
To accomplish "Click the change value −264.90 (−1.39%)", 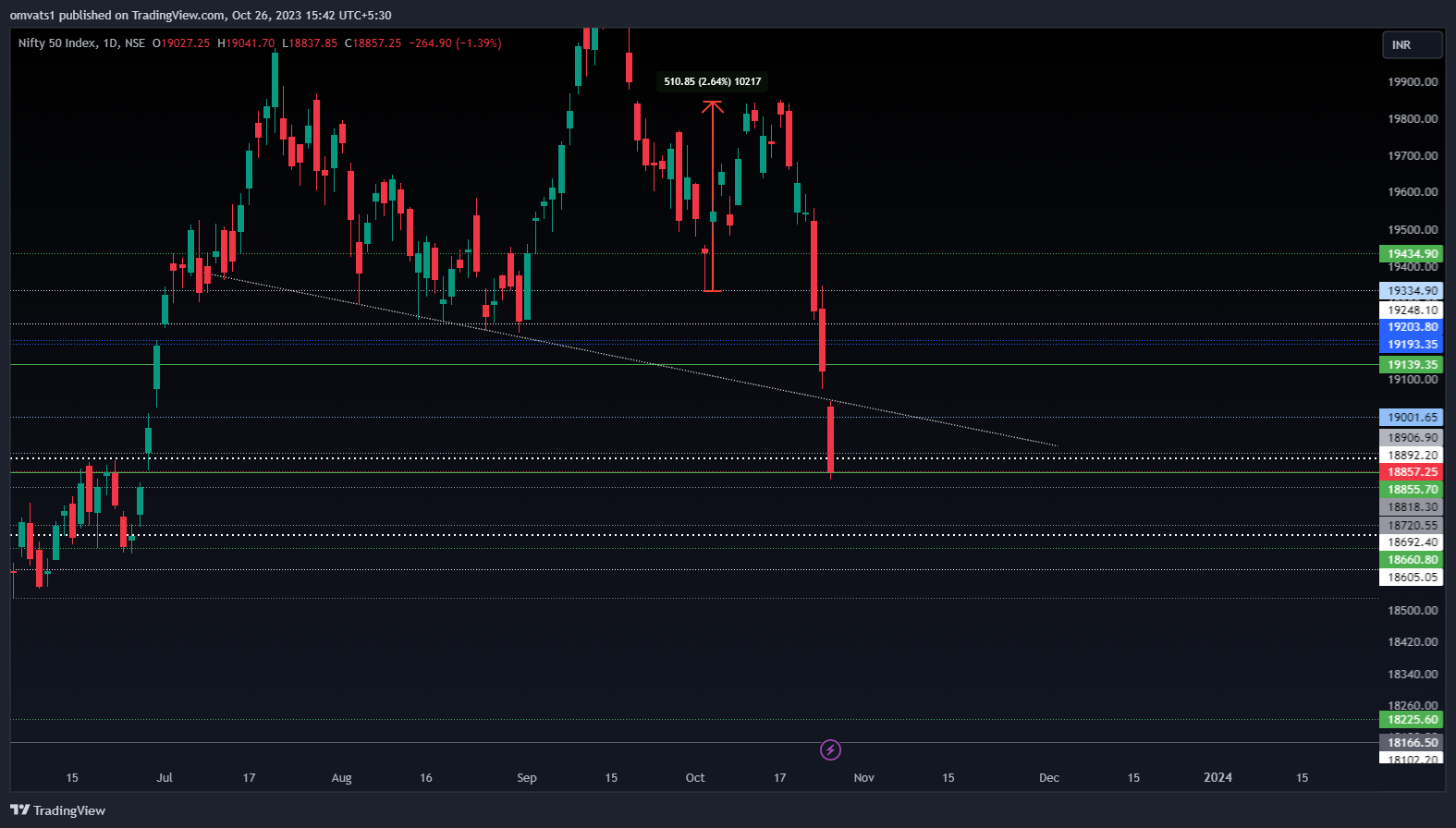I will tap(456, 43).
